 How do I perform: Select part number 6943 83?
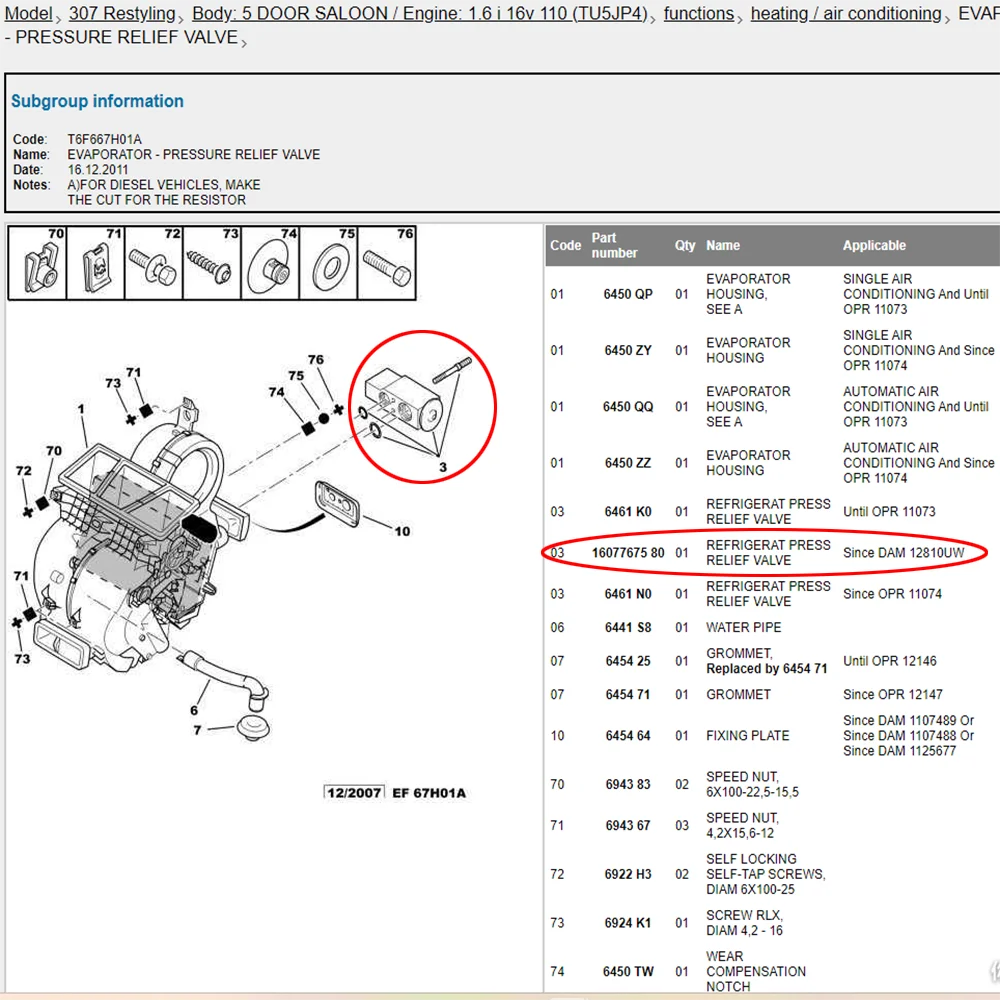coord(628,784)
